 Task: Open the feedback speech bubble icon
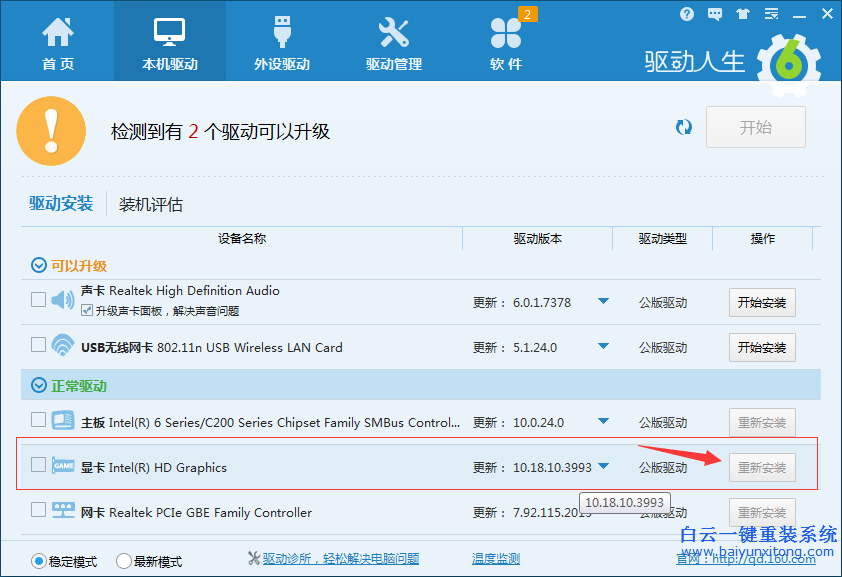pos(714,14)
